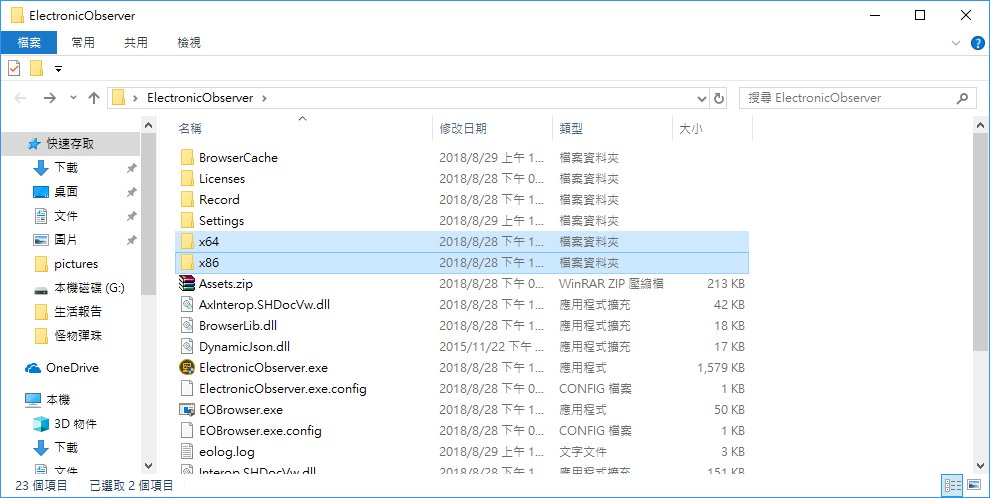990x498 pixels.
Task: Open 桌面 in quick access
Action: [x=66, y=192]
